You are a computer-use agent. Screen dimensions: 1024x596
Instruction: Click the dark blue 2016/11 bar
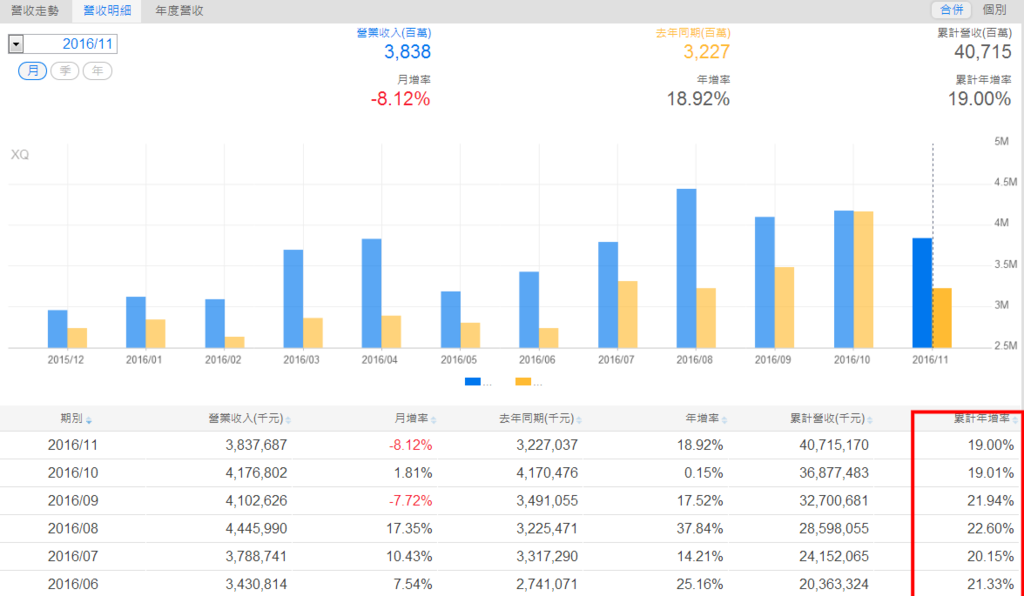(922, 293)
